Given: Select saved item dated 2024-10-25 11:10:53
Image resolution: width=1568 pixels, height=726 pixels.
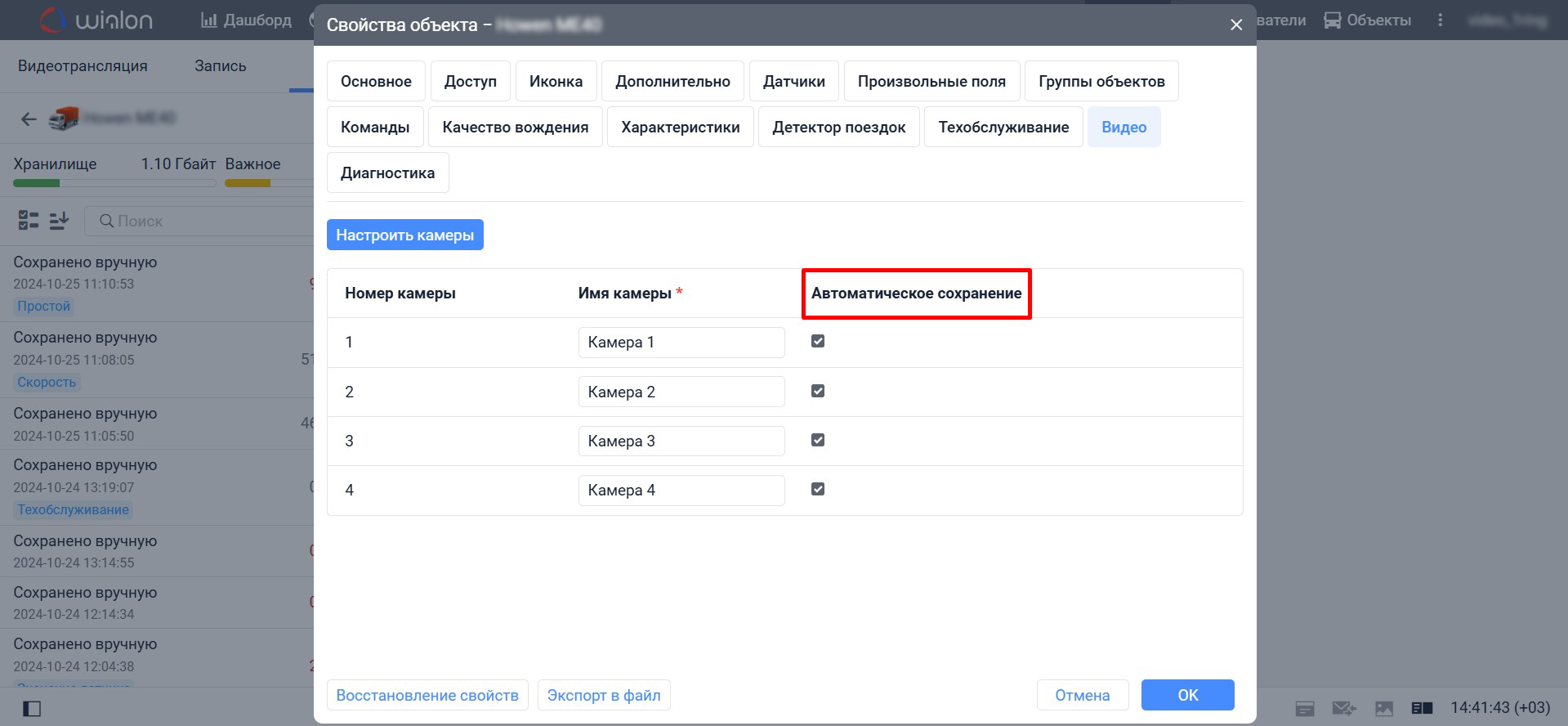Looking at the screenshot, I should point(157,284).
